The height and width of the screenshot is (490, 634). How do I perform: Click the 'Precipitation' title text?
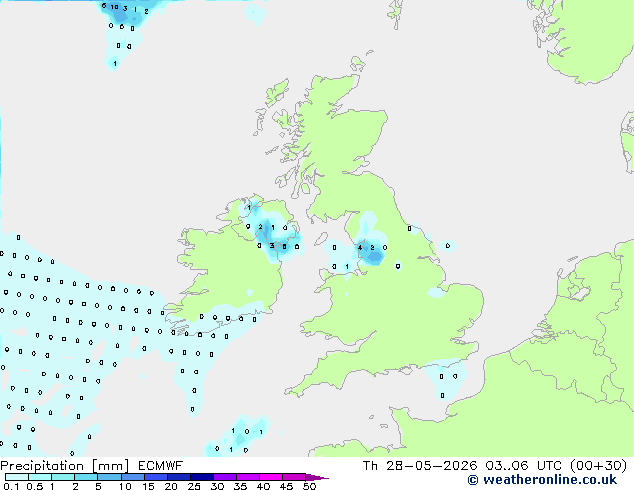(x=42, y=466)
